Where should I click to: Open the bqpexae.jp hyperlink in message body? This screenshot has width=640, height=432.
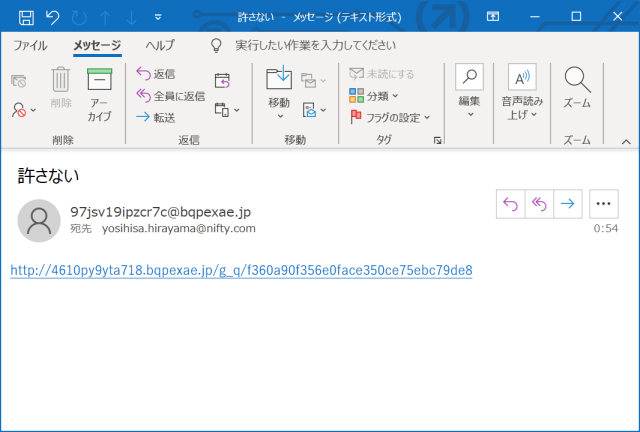click(x=241, y=270)
